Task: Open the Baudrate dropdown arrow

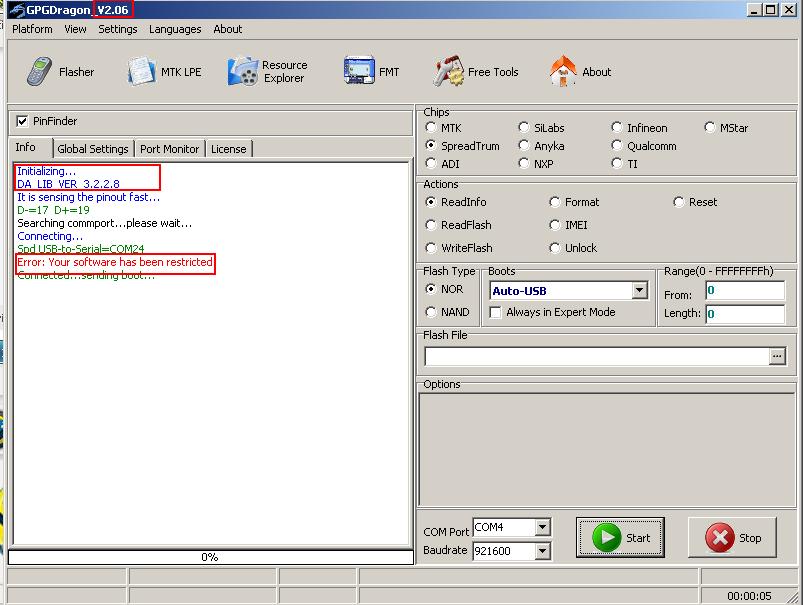Action: [542, 551]
